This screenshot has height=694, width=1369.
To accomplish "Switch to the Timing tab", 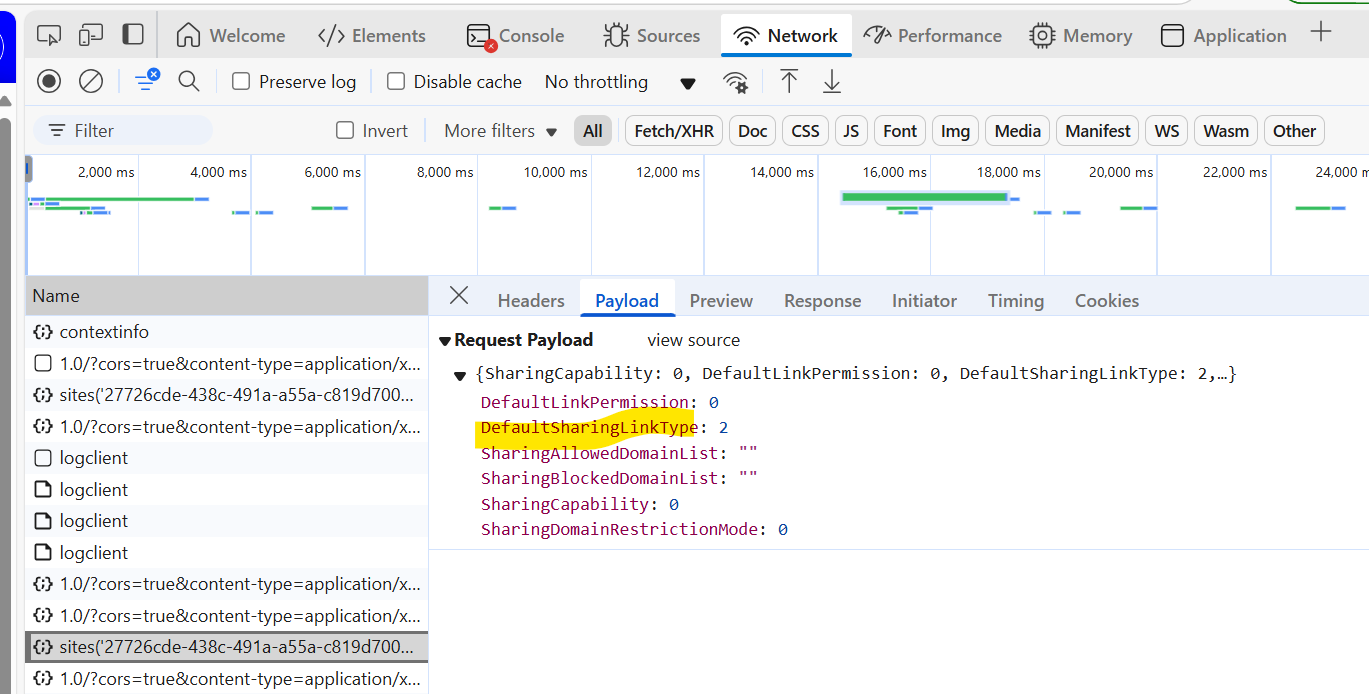I will click(1015, 300).
